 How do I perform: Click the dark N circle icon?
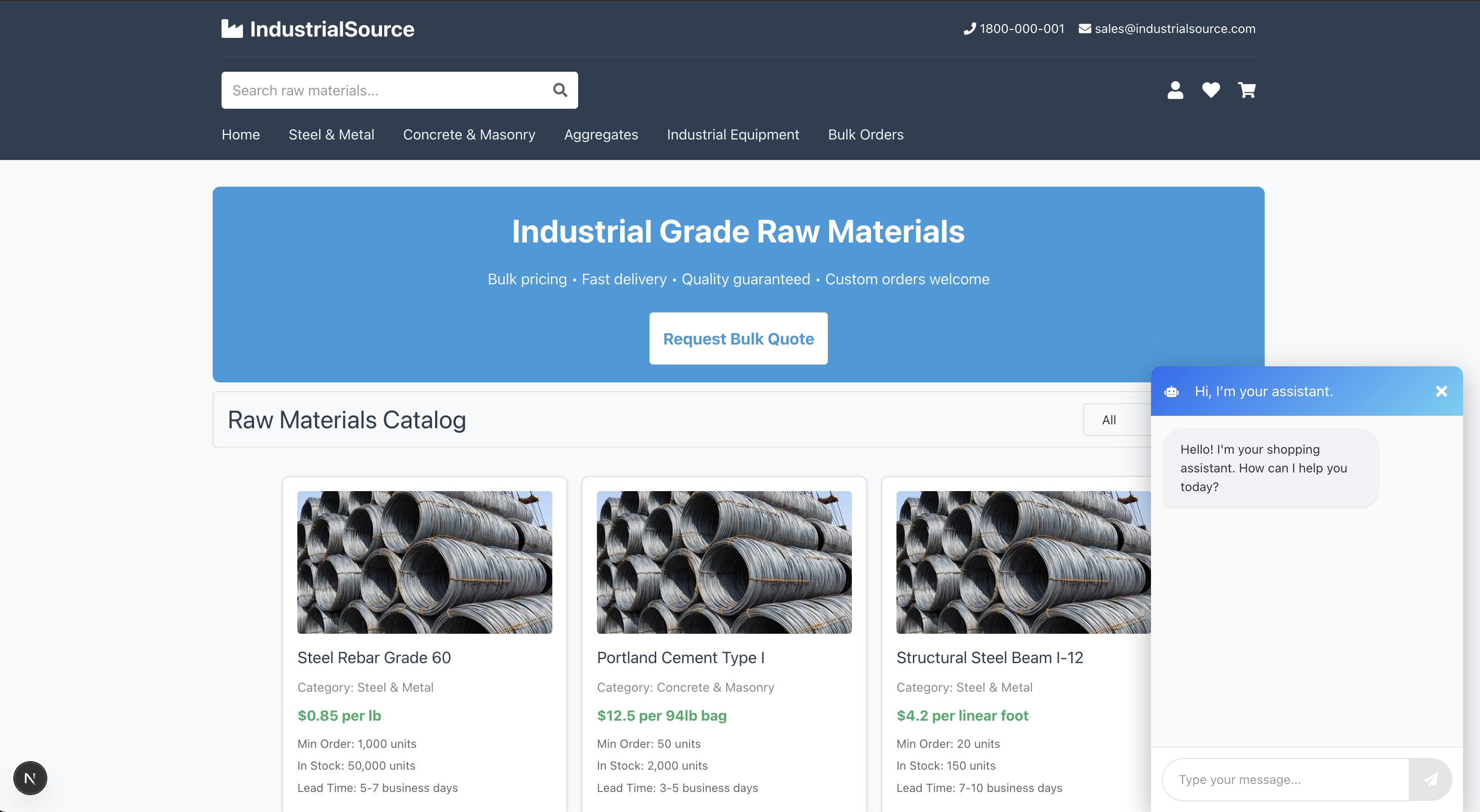point(30,778)
